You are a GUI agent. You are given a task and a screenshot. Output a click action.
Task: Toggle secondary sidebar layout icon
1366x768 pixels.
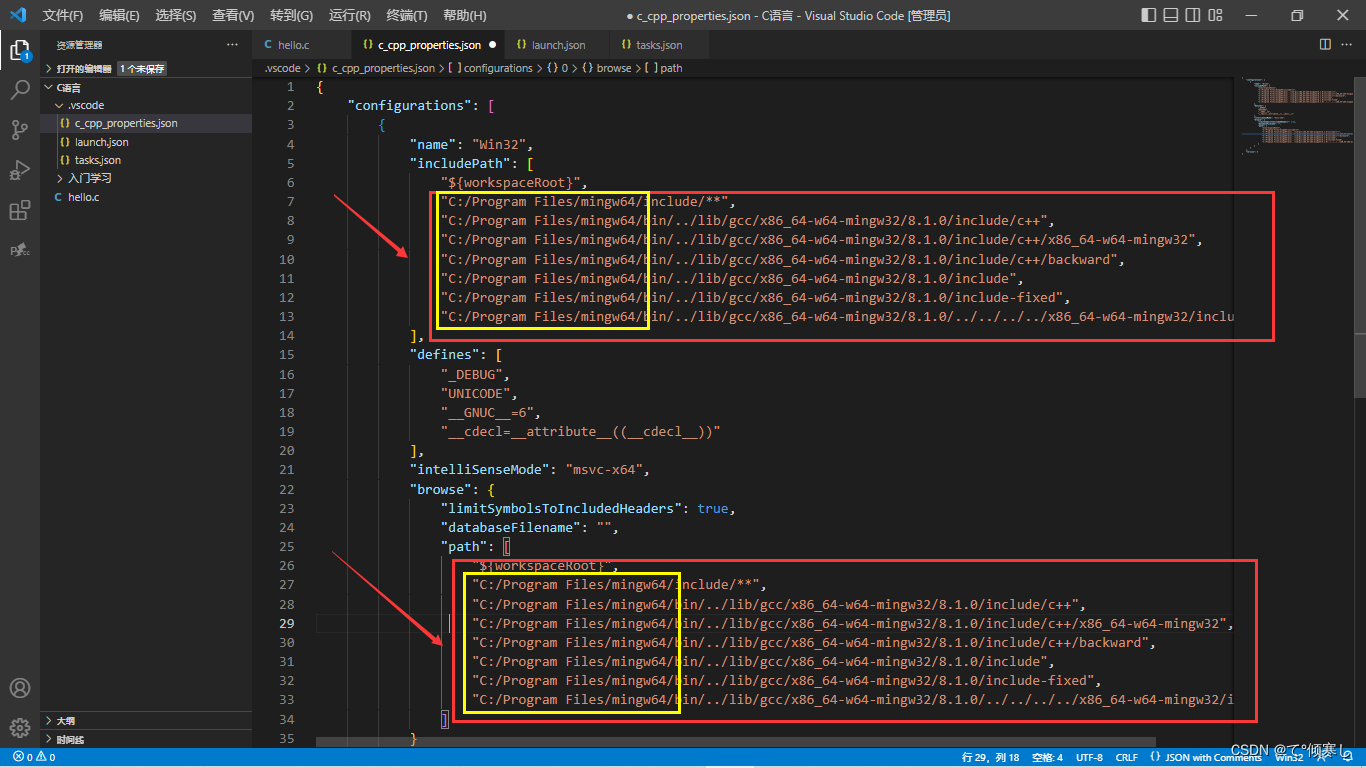coord(1192,15)
